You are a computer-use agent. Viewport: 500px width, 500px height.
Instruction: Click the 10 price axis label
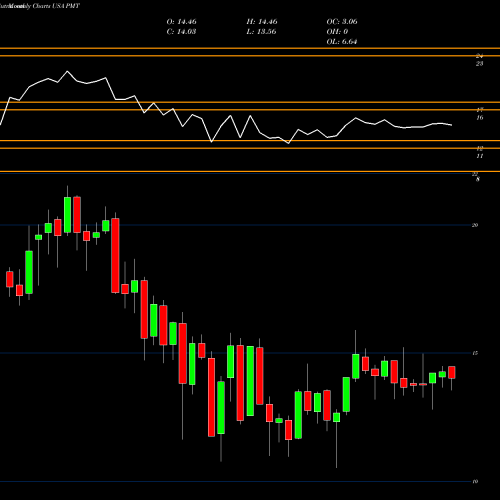pos(475,481)
